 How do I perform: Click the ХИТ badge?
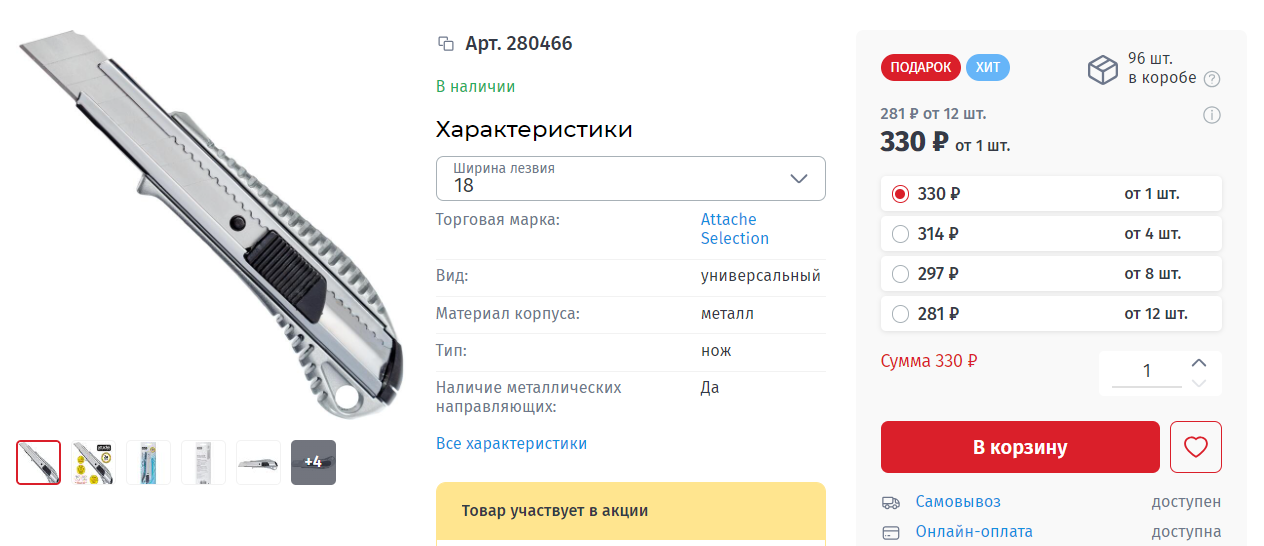987,68
